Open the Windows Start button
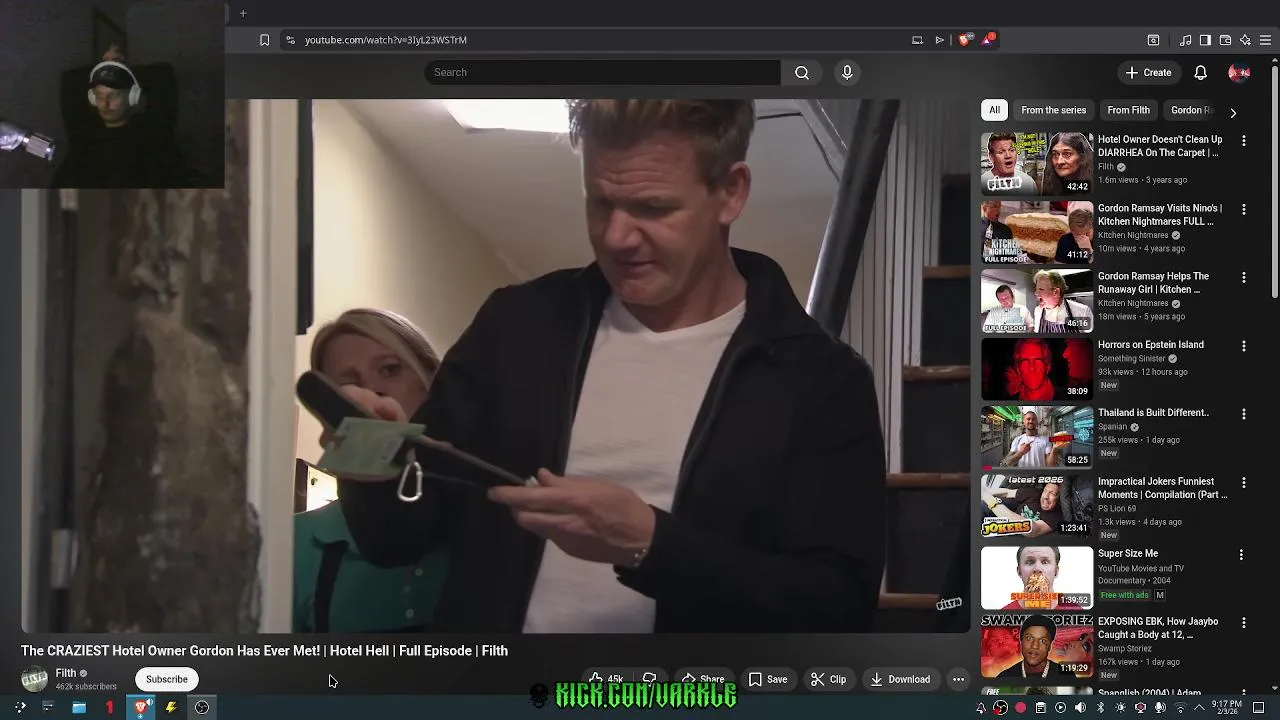The width and height of the screenshot is (1280, 720). (x=20, y=707)
